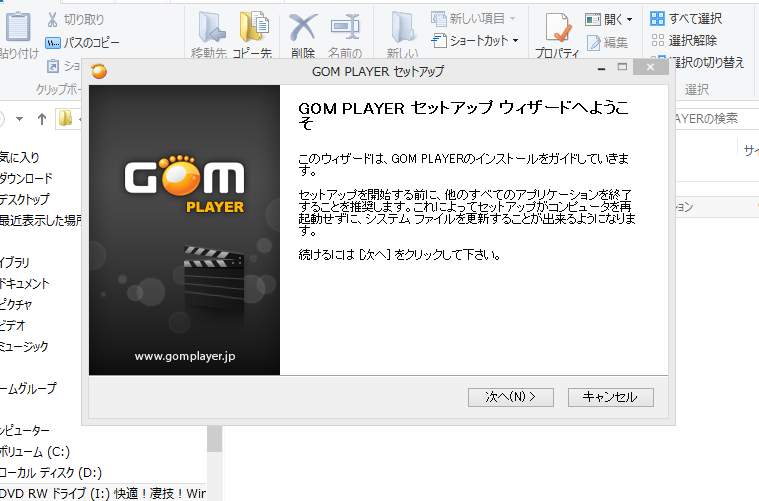The image size is (759, 501).
Task: Select ローカル ディスク (D:) drive
Action: (51, 472)
